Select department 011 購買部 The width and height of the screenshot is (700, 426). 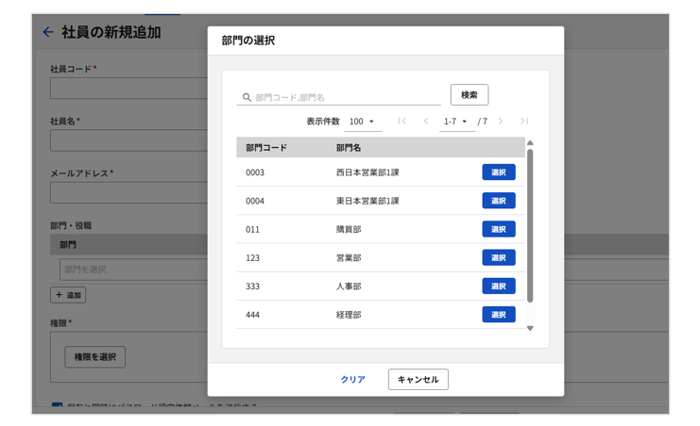pyautogui.click(x=499, y=229)
